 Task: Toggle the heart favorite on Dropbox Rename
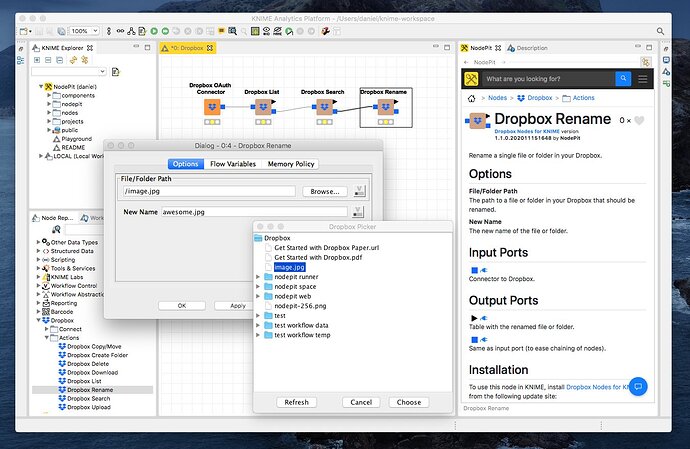pyautogui.click(x=639, y=120)
